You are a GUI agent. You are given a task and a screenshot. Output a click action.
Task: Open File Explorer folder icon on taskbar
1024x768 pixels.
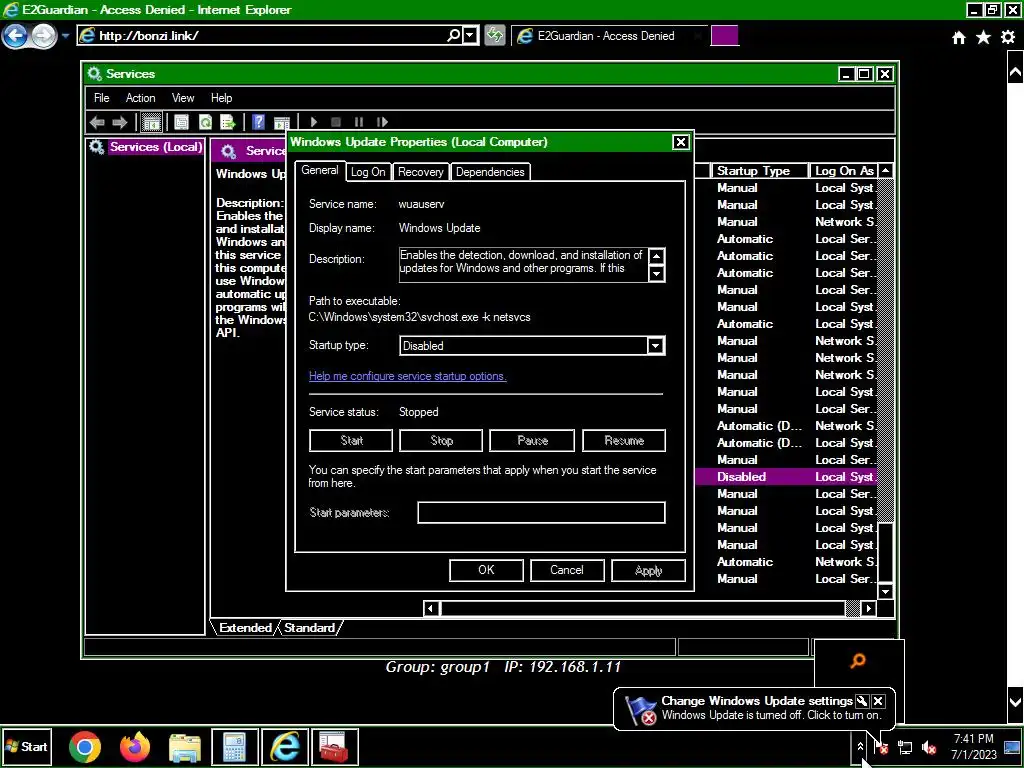[185, 748]
